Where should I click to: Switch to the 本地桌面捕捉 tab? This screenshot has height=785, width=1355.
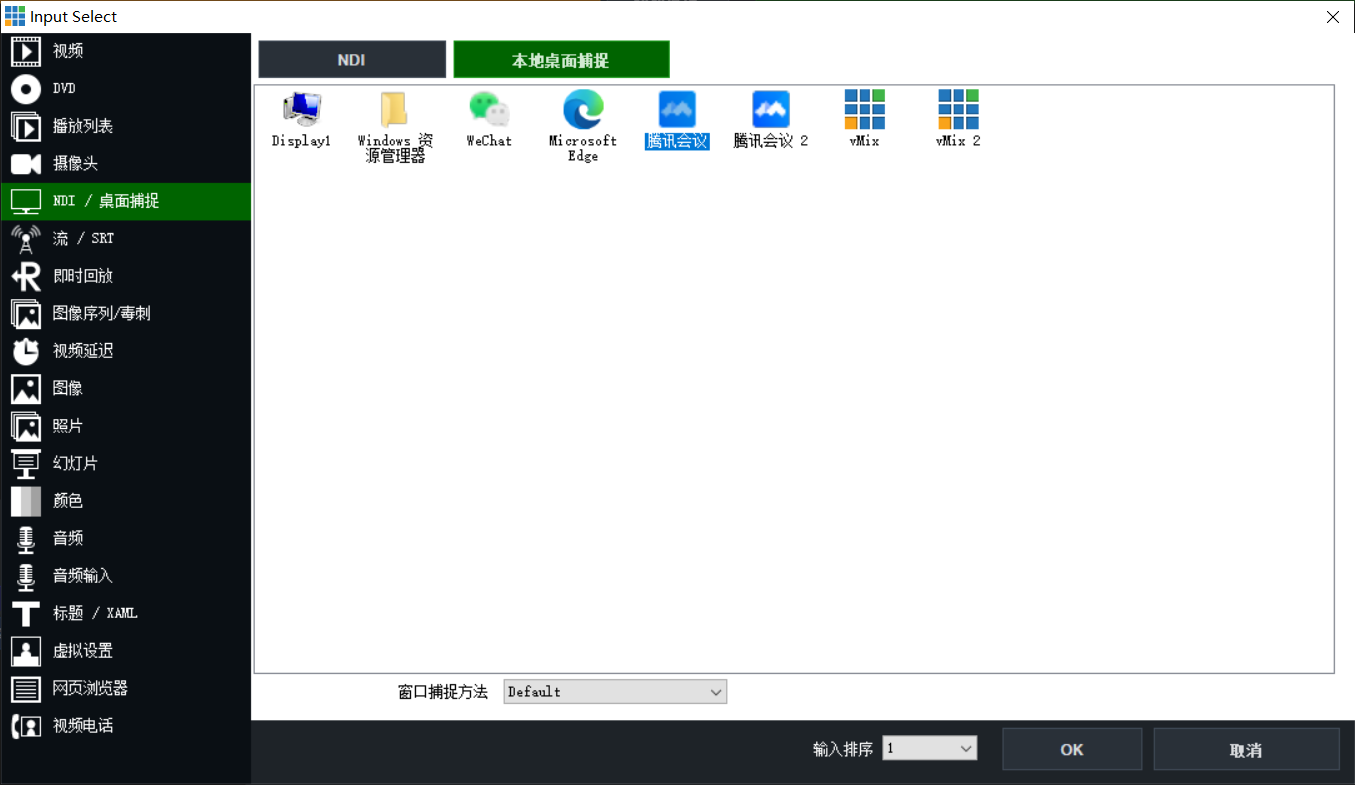561,60
